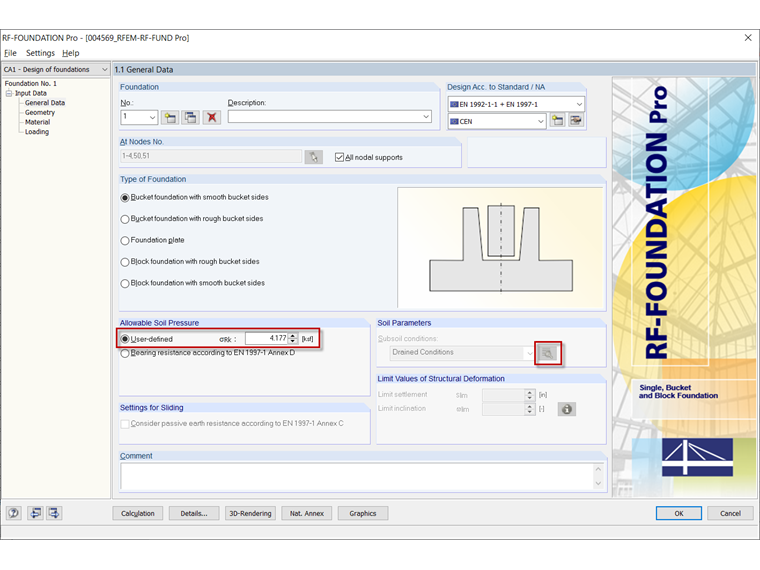760x570 pixels.
Task: Click the Limit inclination value field
Action: tap(504, 409)
